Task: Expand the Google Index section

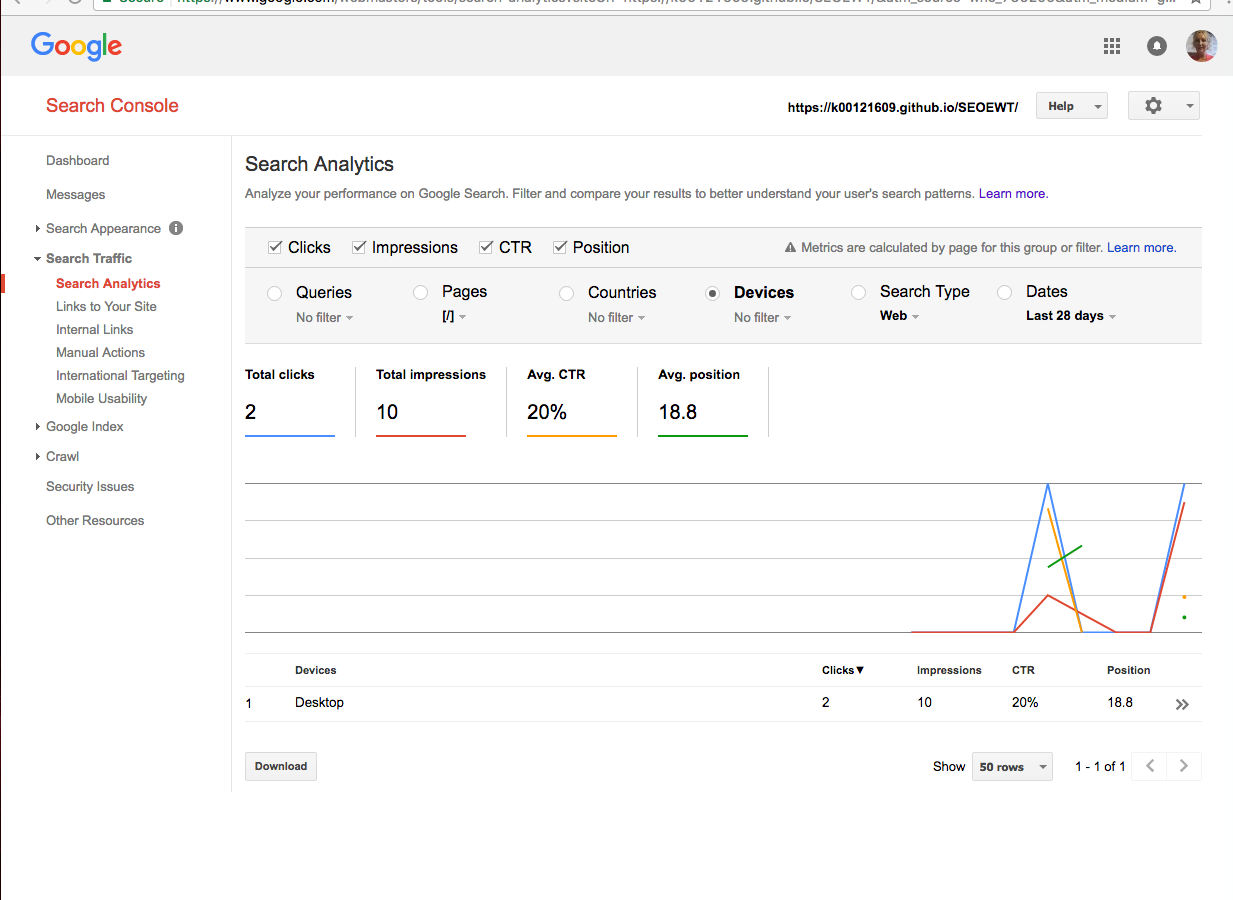Action: (x=38, y=427)
